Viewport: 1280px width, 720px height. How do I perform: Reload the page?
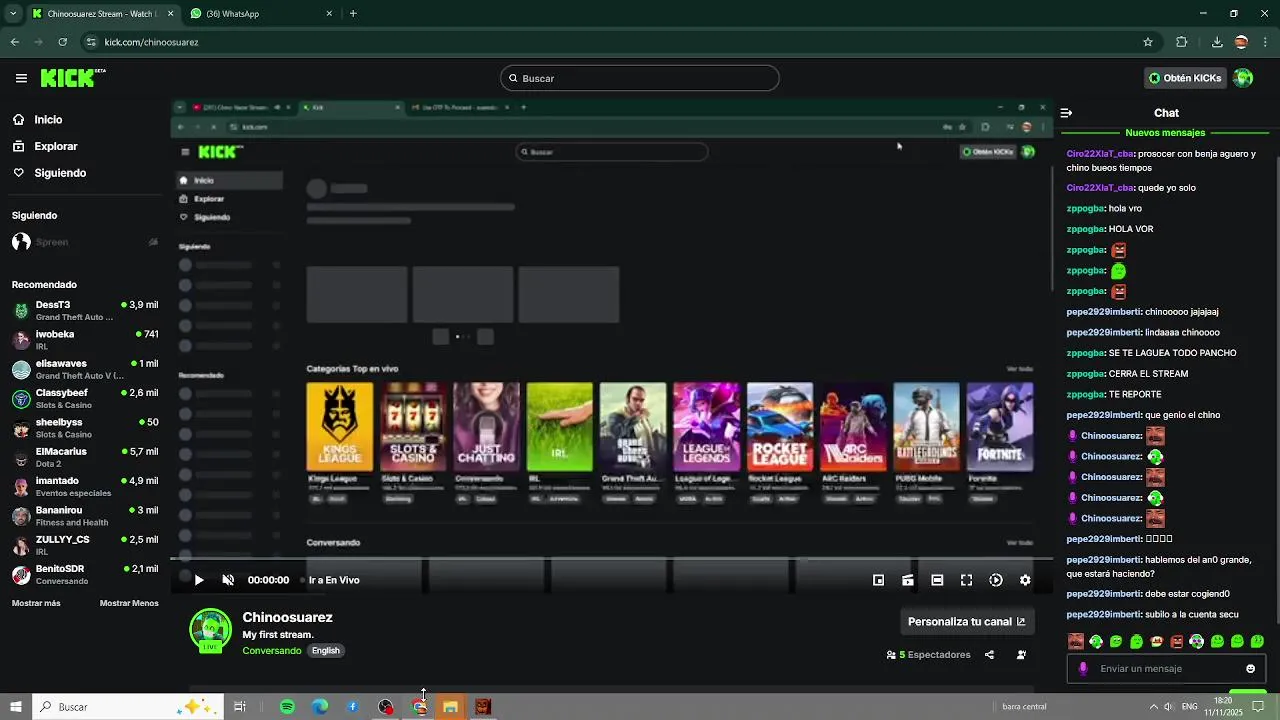click(62, 42)
